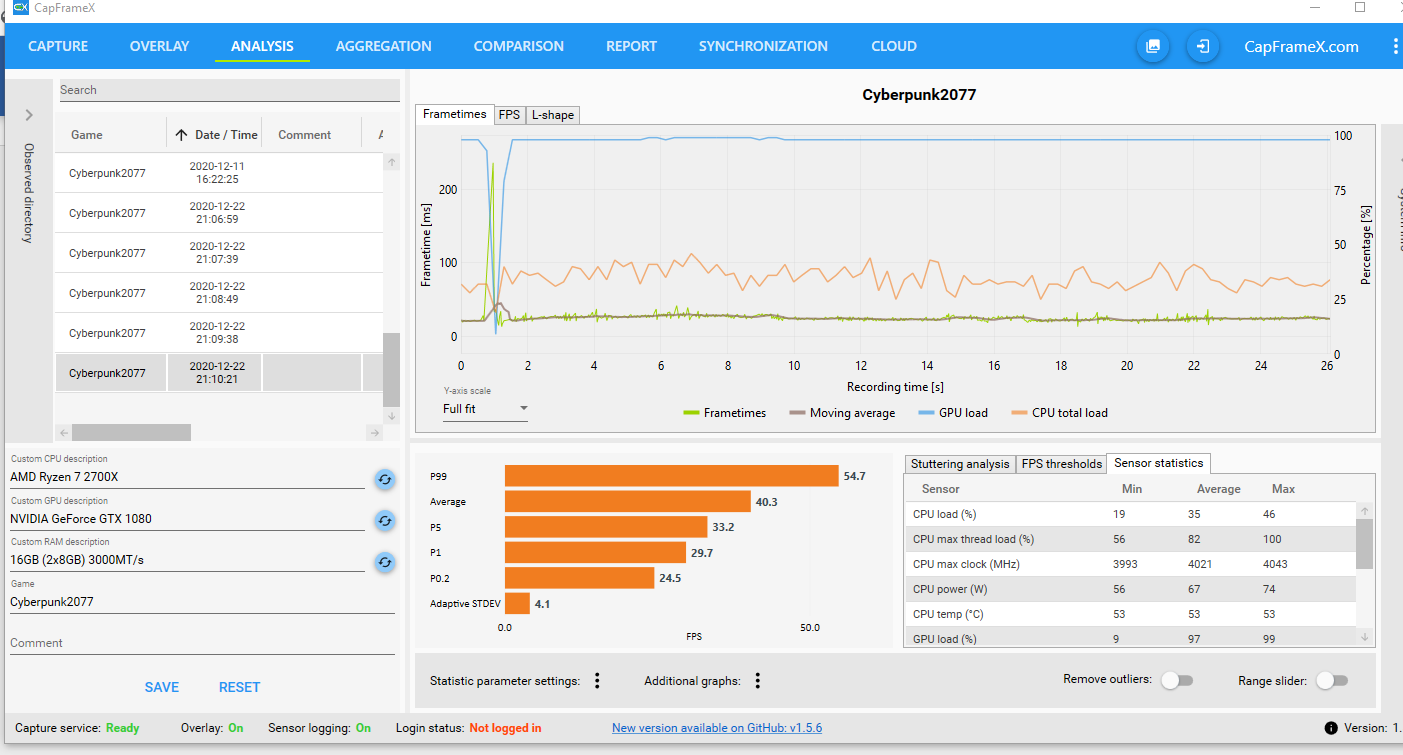The height and width of the screenshot is (755, 1403).
Task: Refresh the Custom GPU description
Action: (384, 520)
